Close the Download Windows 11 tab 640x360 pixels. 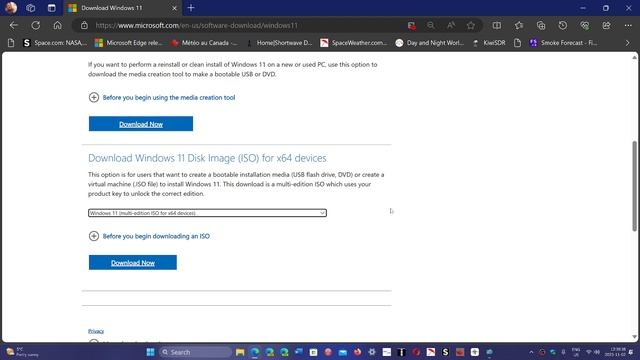[x=174, y=8]
